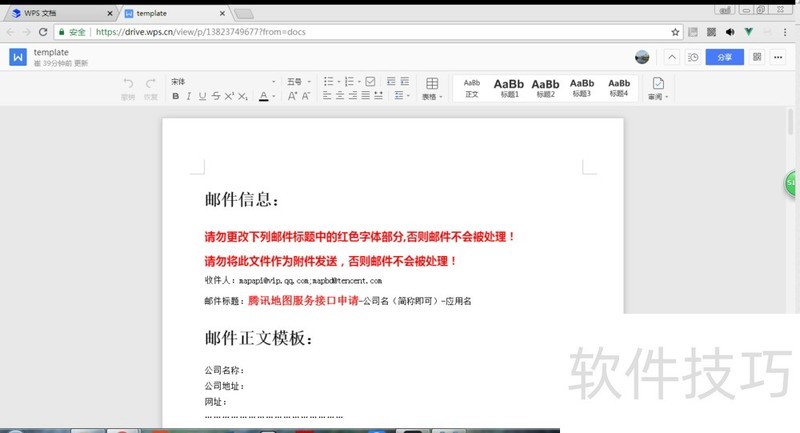Viewport: 800px width, 433px height.
Task: Bookmark this page with the star
Action: click(675, 32)
